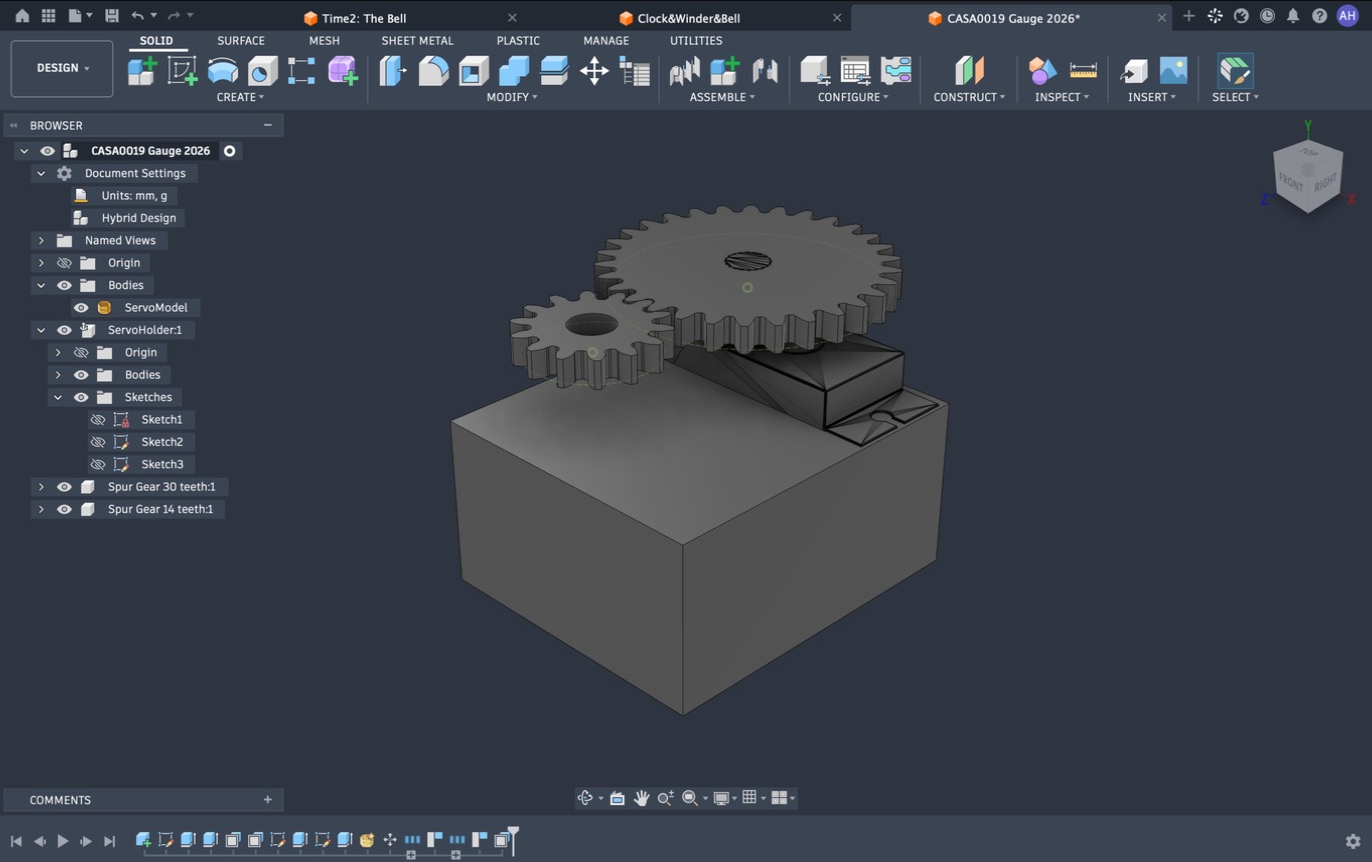Expand Spur Gear 30 teeth:1 node

click(41, 487)
